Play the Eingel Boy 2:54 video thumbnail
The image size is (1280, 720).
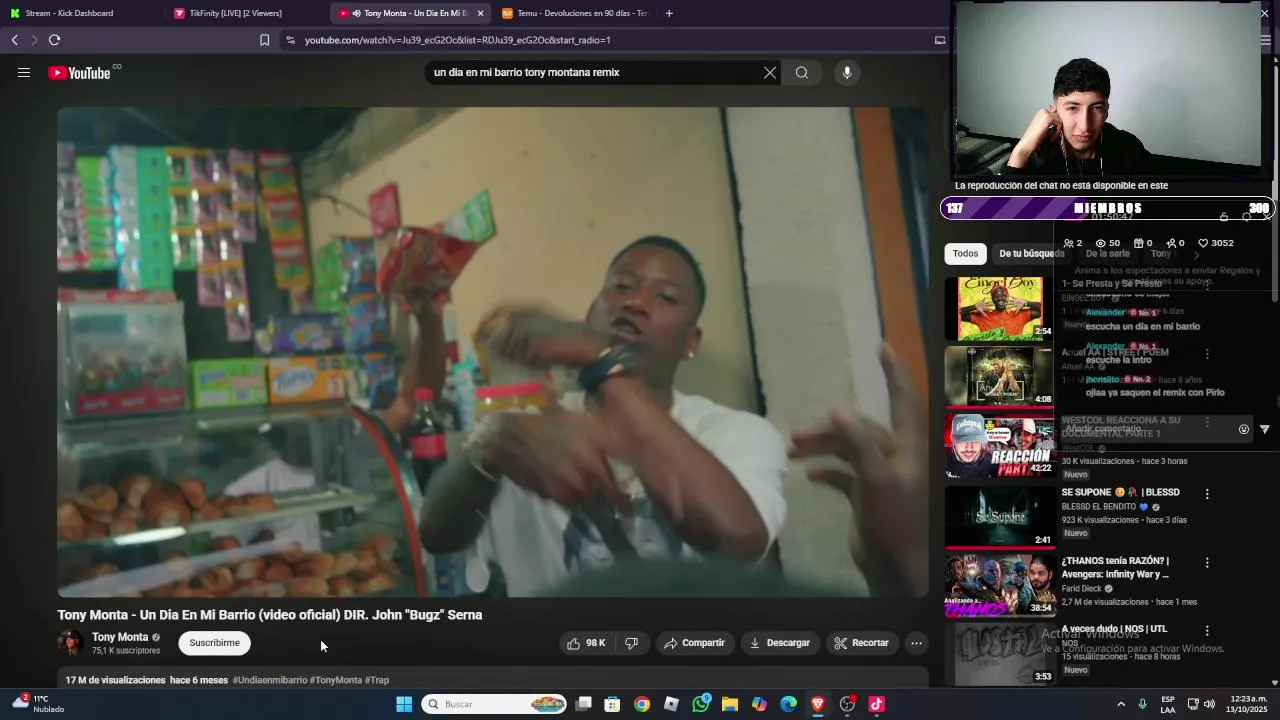(x=999, y=309)
